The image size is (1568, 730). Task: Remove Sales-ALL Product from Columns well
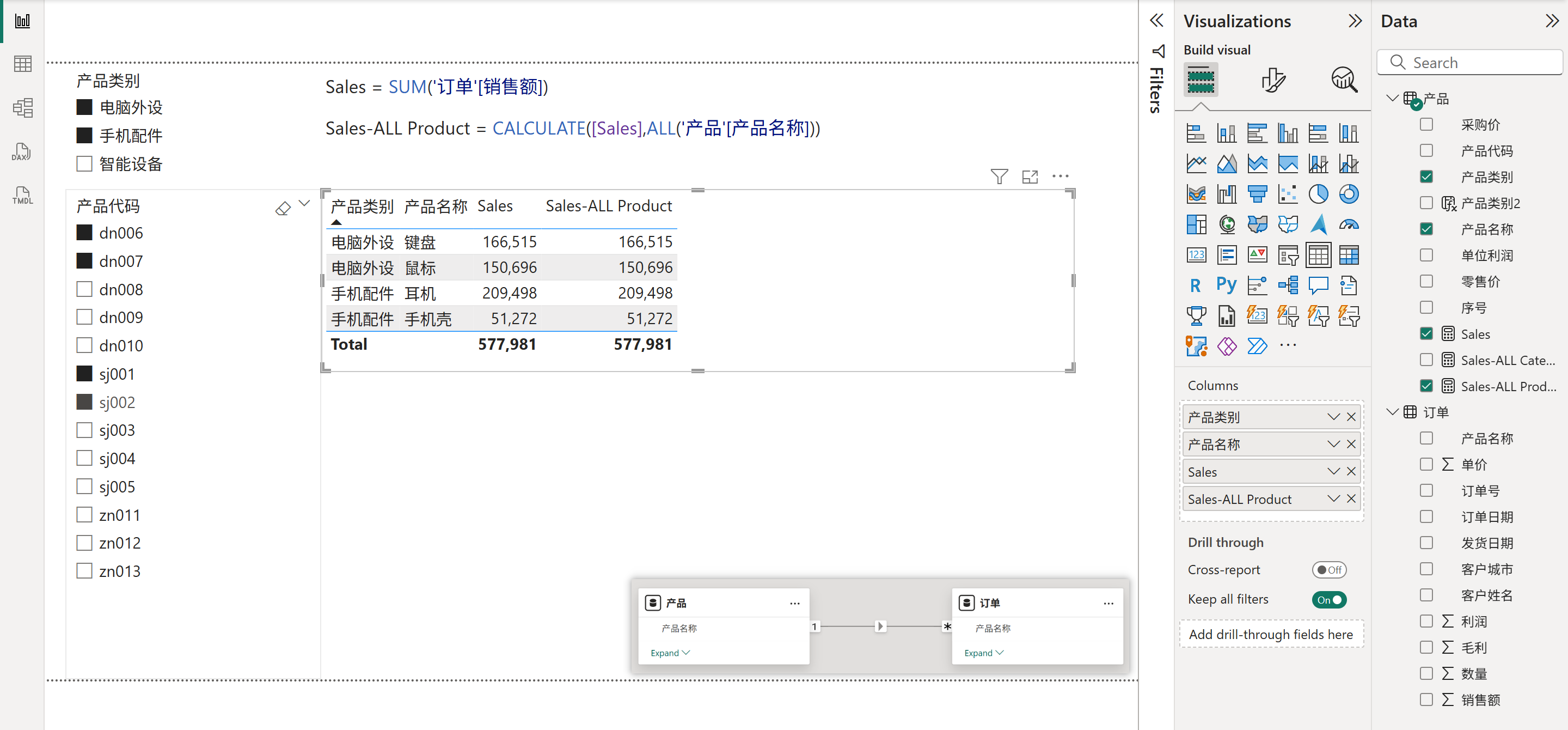(1351, 498)
